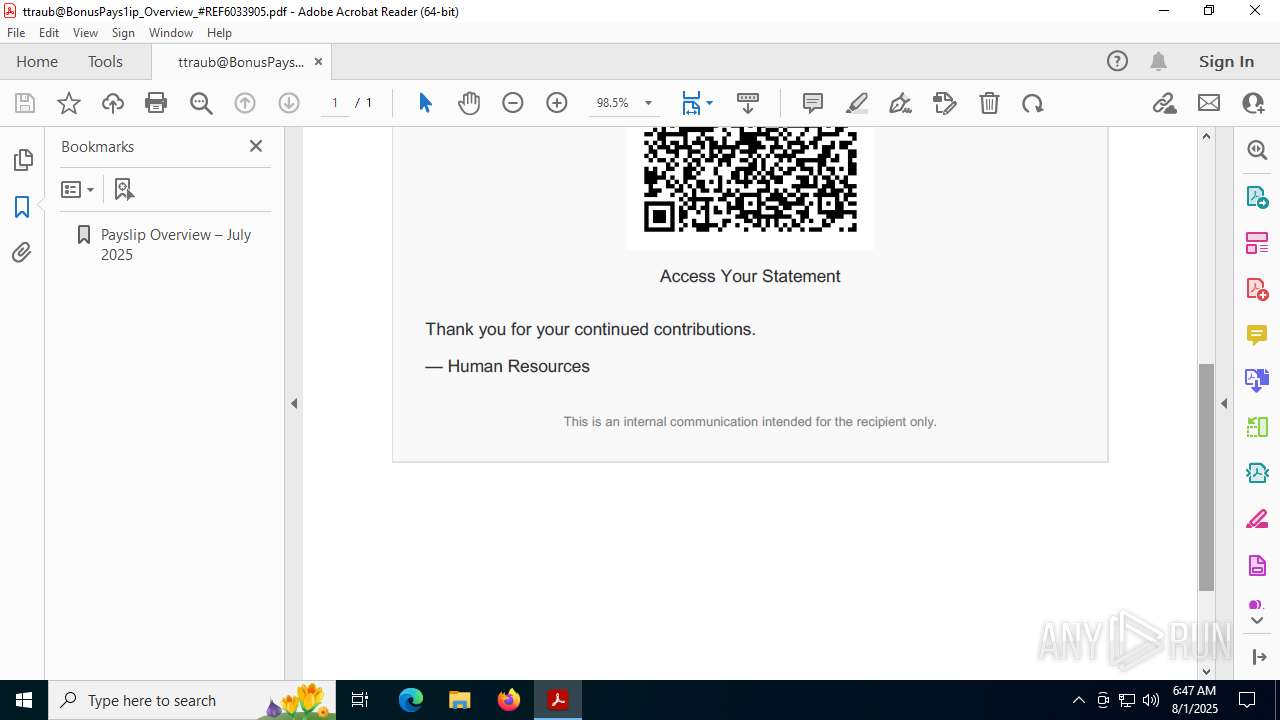
Task: Open the search tool in right pane
Action: (x=1257, y=150)
